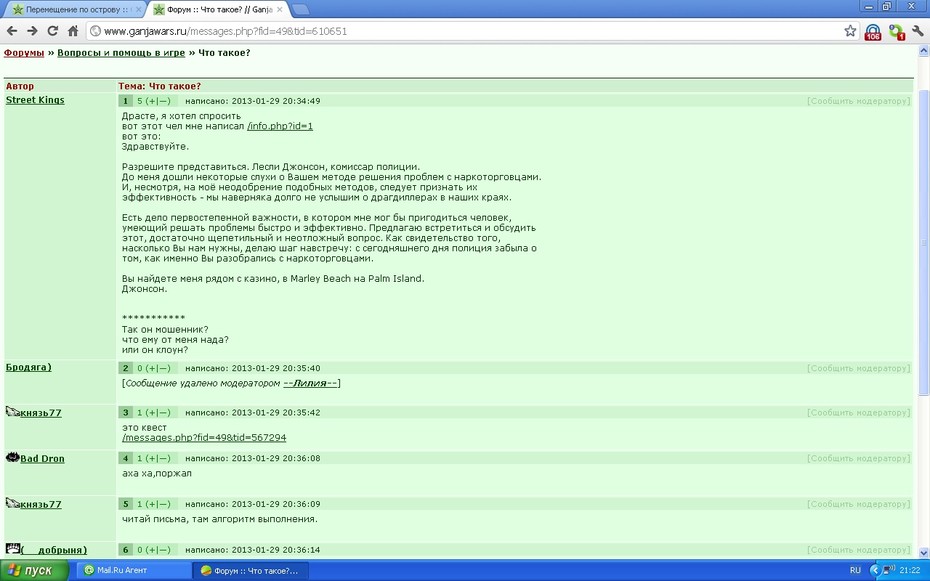Click the browser forward arrow
The width and height of the screenshot is (930, 581).
pos(32,31)
